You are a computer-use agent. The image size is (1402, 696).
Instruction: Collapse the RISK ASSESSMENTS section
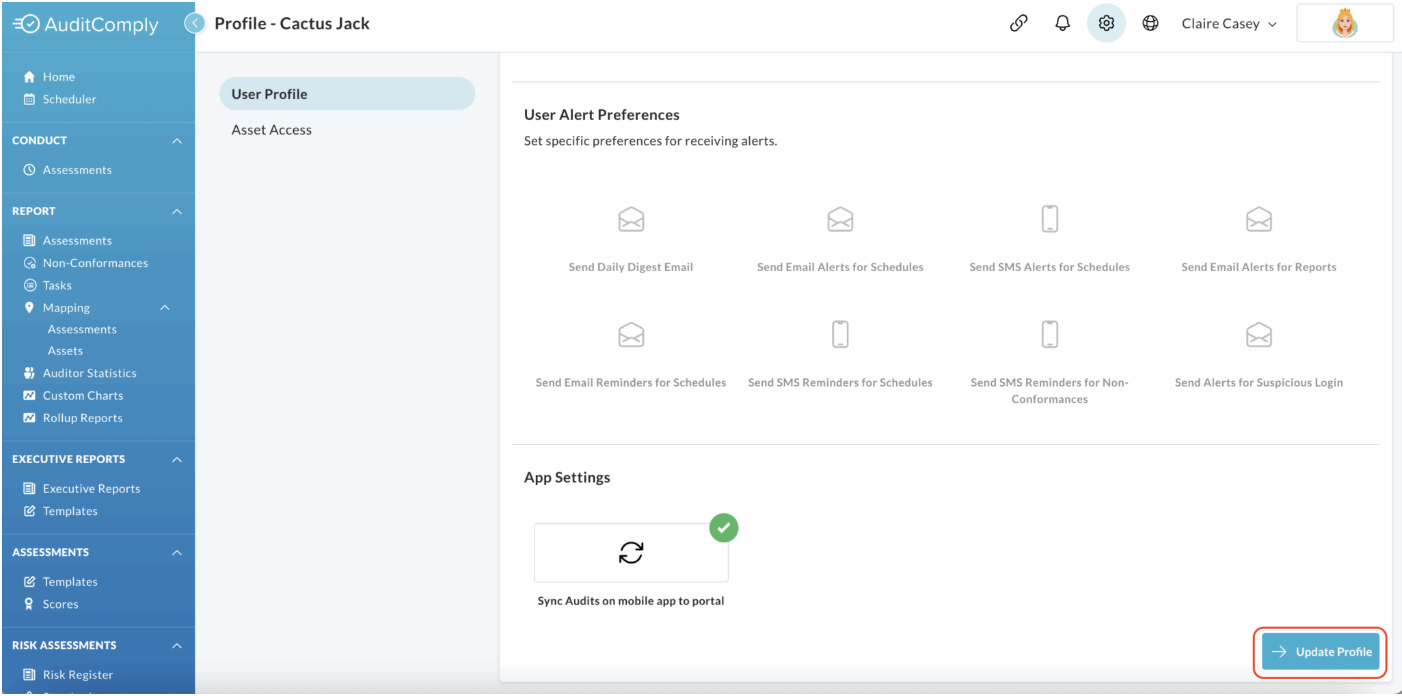177,645
